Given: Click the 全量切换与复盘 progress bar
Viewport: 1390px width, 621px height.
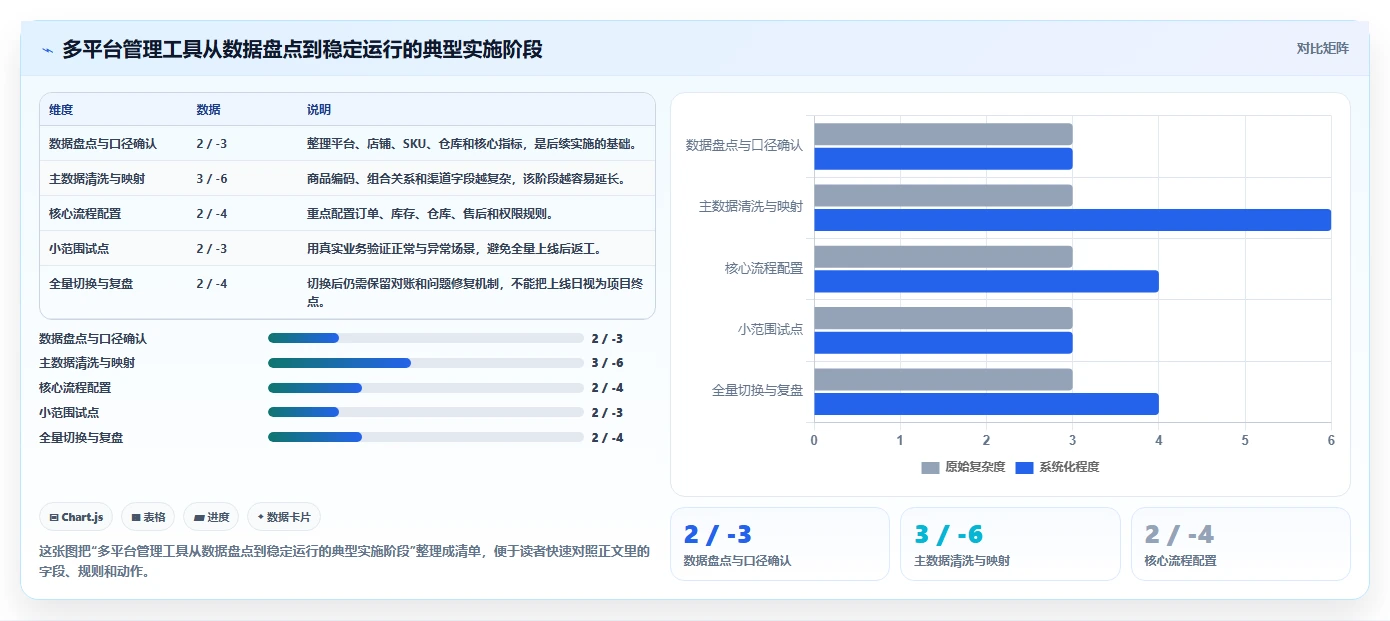Looking at the screenshot, I should [426, 437].
